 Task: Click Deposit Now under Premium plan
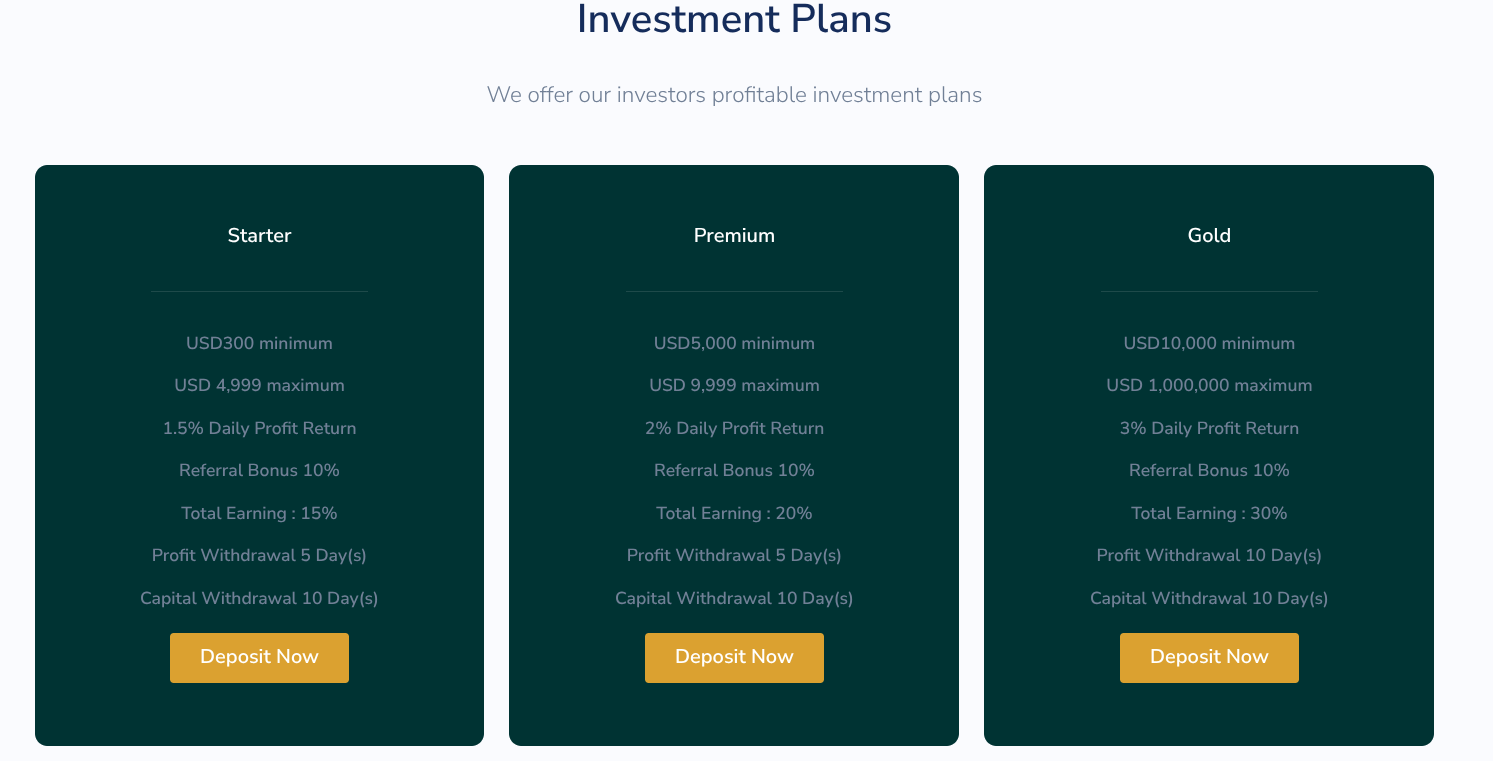(x=734, y=657)
